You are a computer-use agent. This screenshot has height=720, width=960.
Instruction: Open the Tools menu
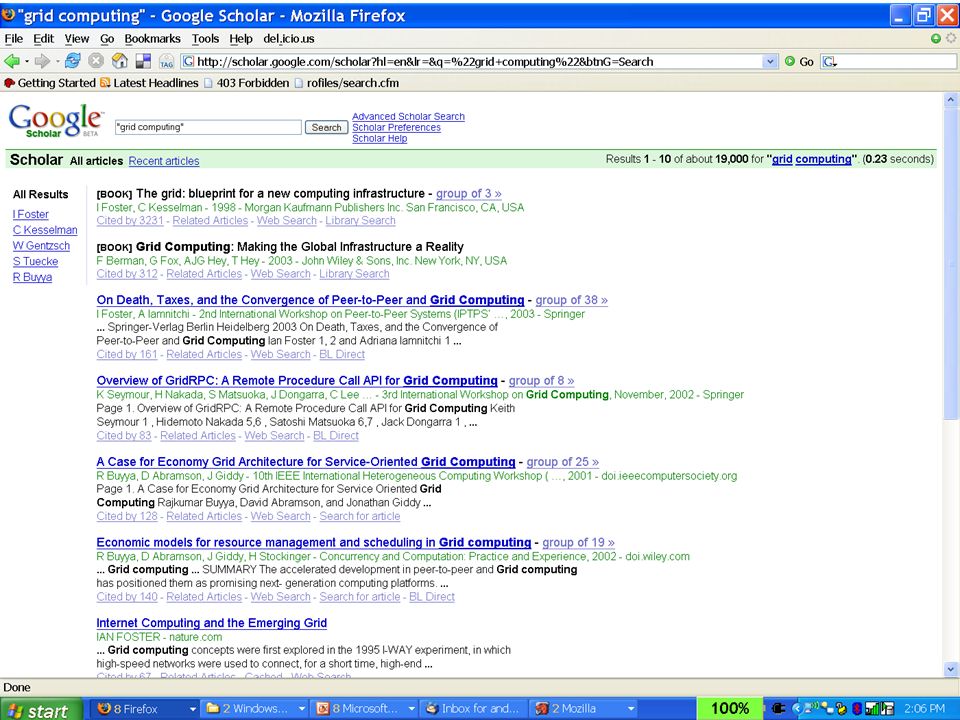205,39
